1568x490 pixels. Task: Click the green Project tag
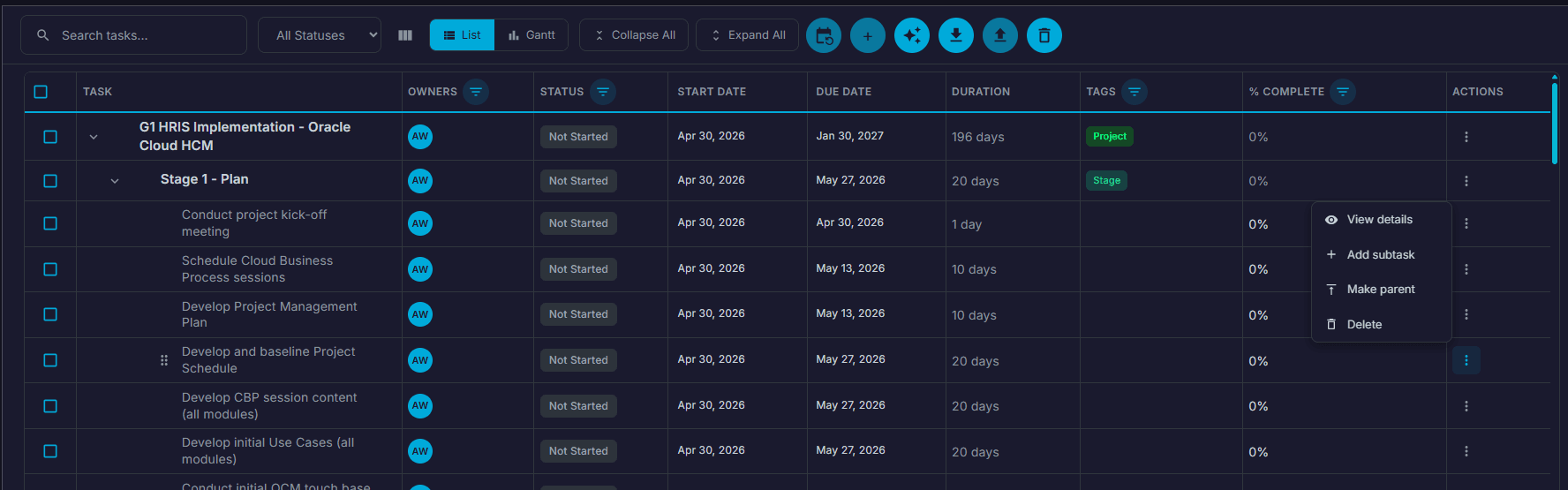pyautogui.click(x=1110, y=137)
